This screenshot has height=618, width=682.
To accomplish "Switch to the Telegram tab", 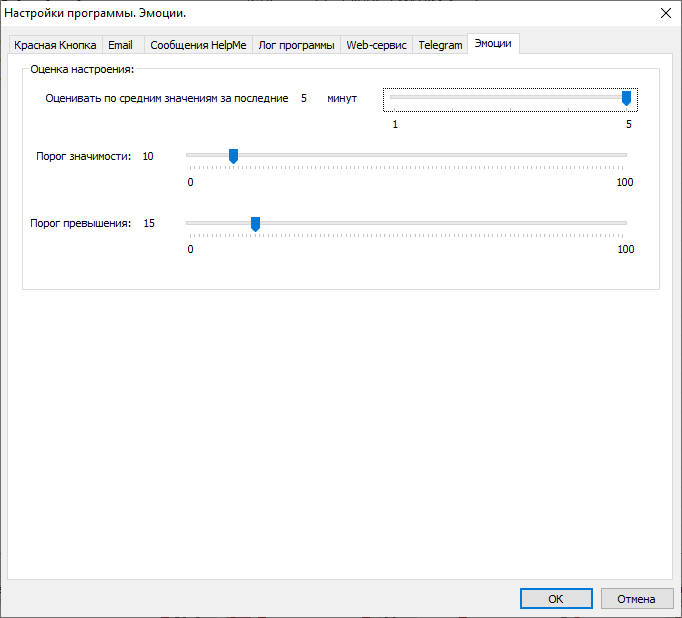I will [440, 45].
